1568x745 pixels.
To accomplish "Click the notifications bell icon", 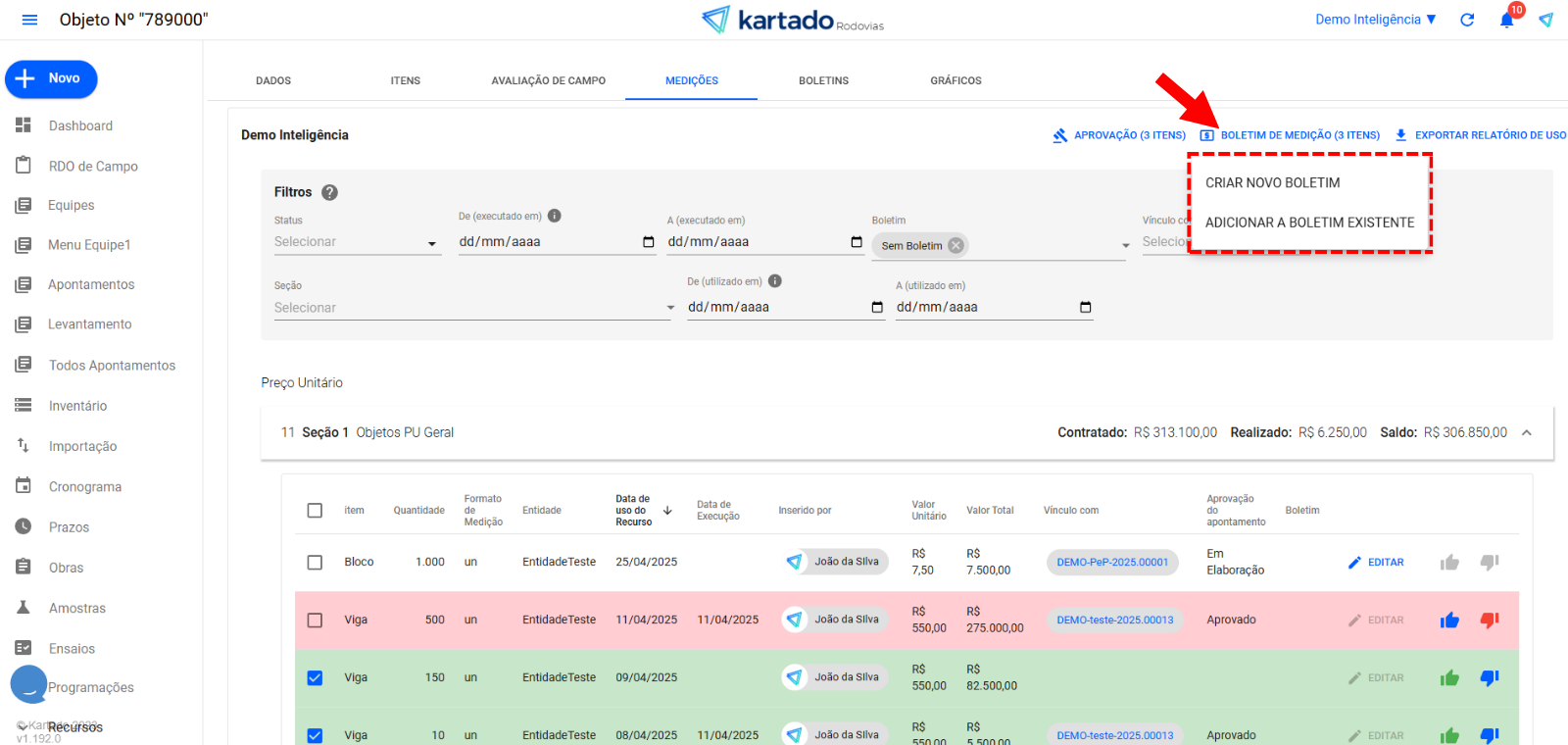I will (x=1506, y=21).
